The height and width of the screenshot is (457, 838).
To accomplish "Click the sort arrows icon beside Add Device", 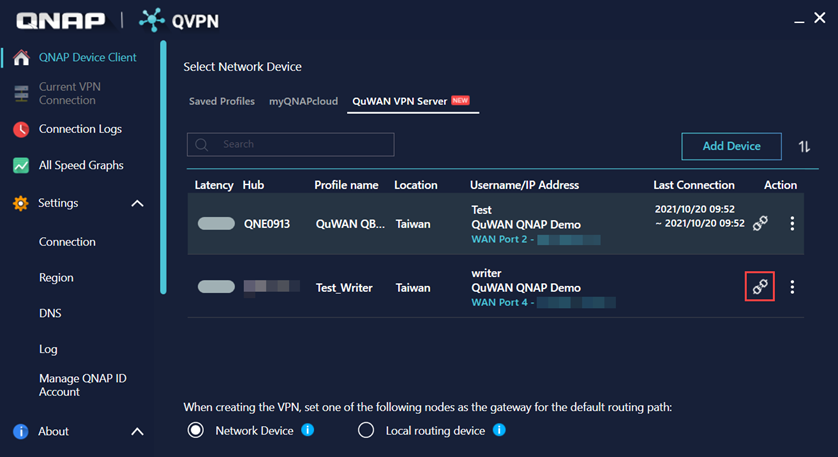I will coord(804,146).
